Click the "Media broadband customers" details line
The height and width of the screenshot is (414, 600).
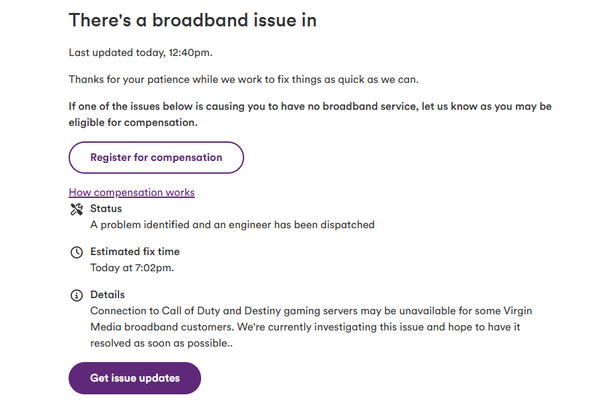305,327
